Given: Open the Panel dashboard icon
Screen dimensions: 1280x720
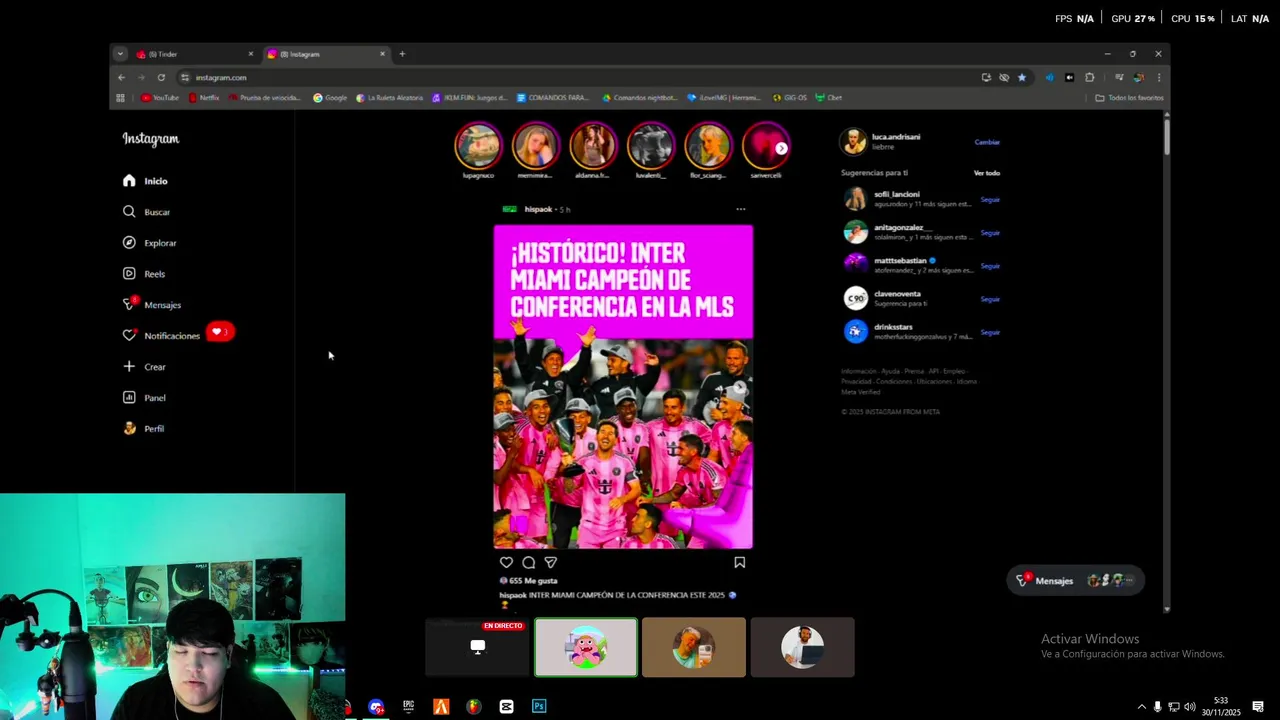Looking at the screenshot, I should [x=129, y=398].
